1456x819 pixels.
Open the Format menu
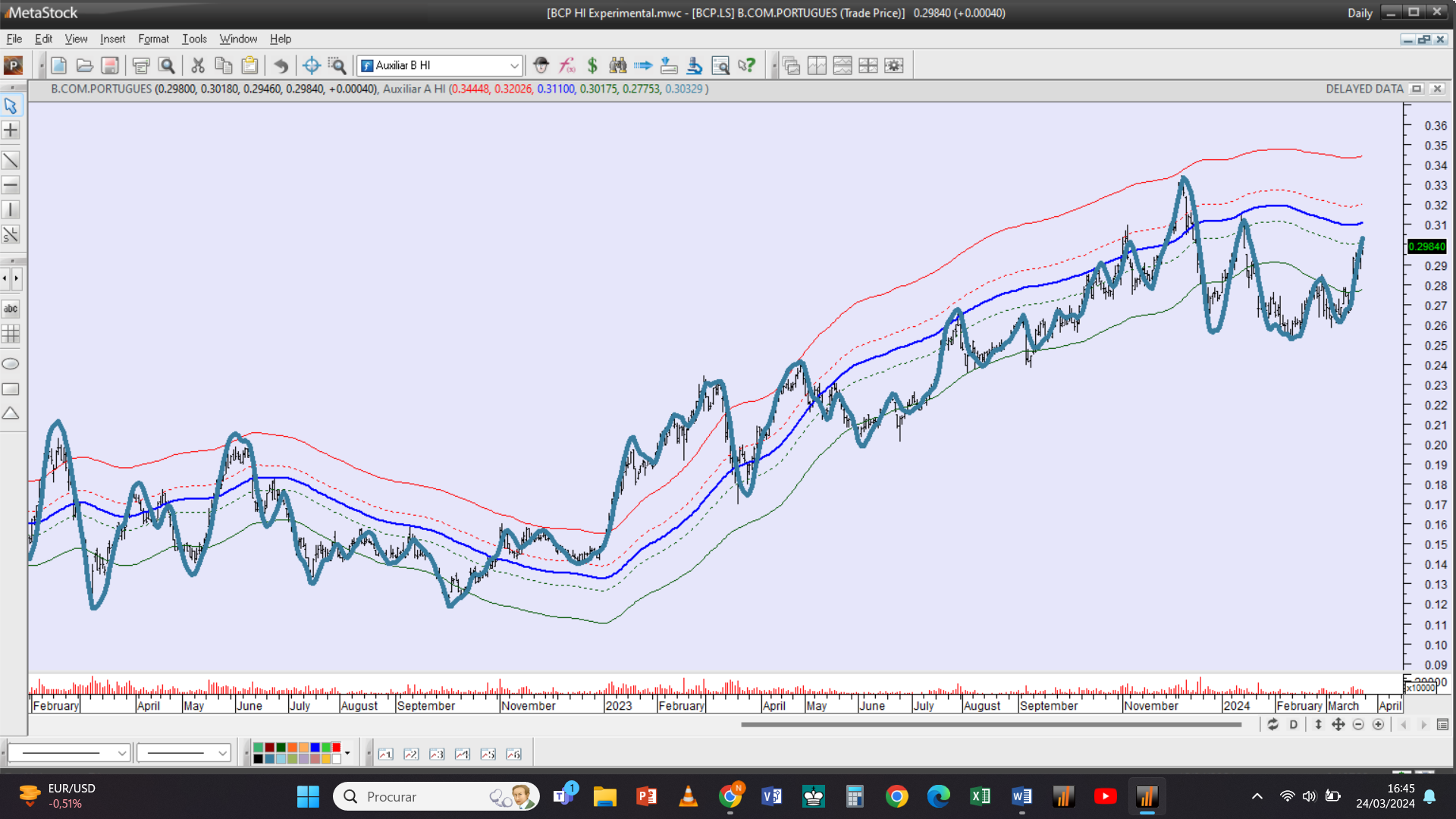pyautogui.click(x=153, y=39)
